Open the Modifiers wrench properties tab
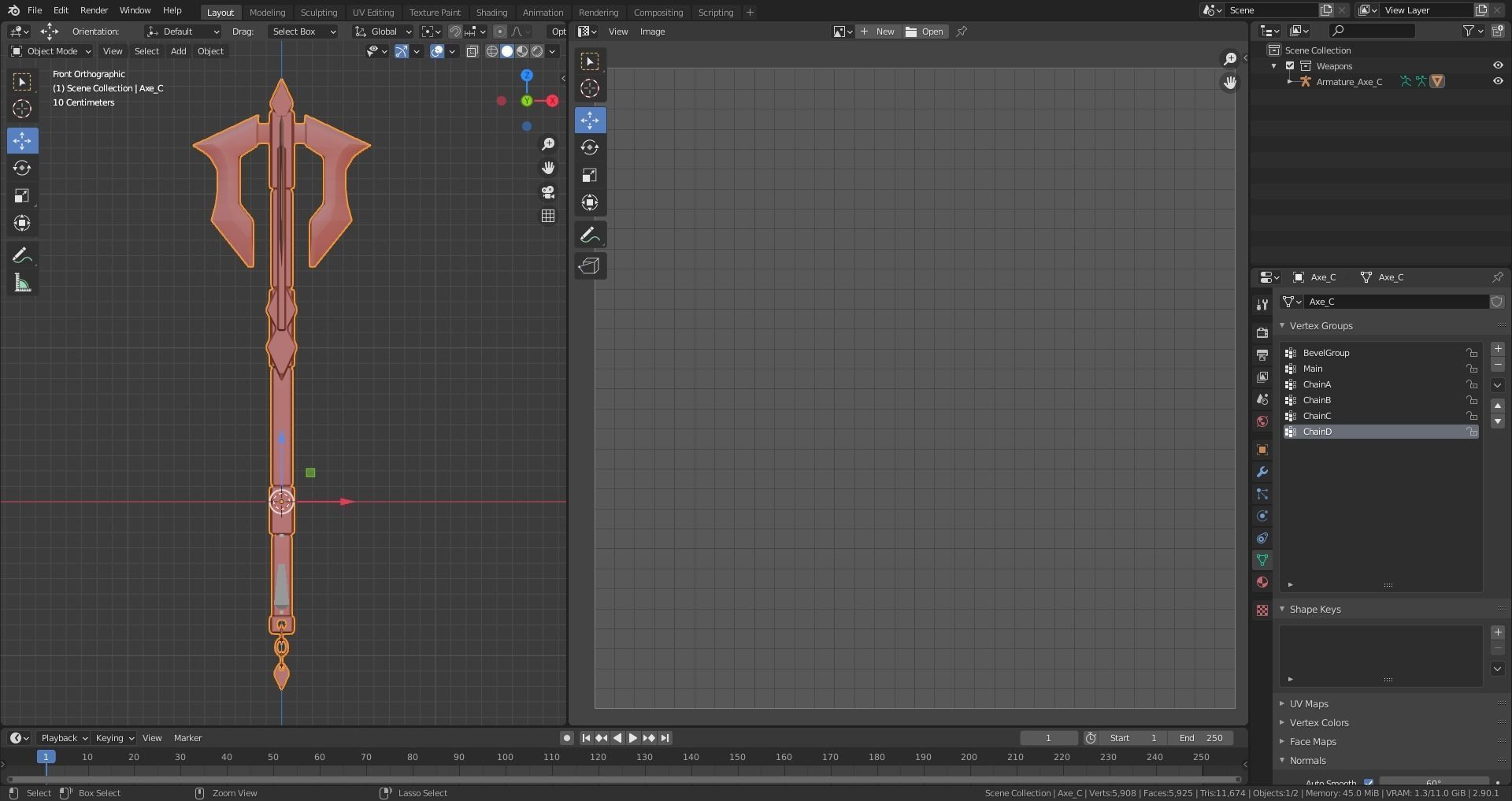Image resolution: width=1512 pixels, height=801 pixels. click(1262, 472)
